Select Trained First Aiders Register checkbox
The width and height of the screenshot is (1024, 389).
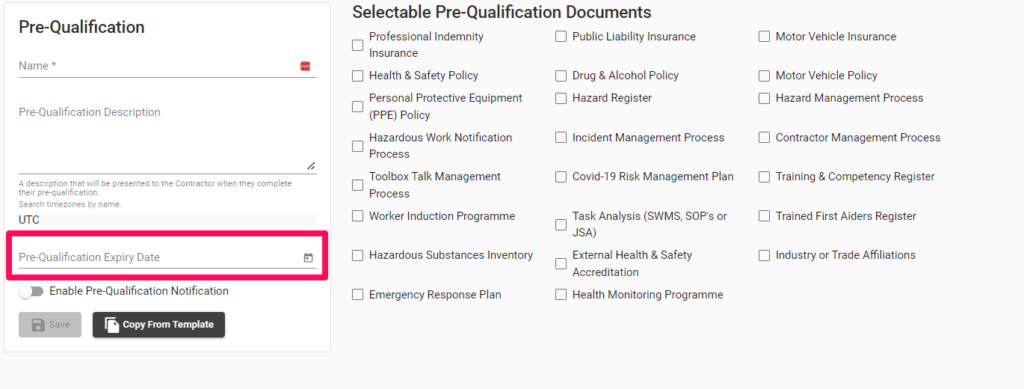click(764, 216)
